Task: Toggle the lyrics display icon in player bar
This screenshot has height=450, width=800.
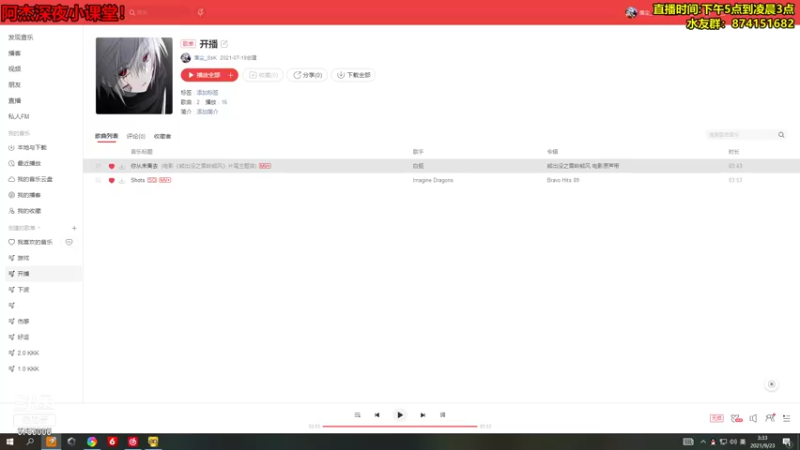Action: 442,415
